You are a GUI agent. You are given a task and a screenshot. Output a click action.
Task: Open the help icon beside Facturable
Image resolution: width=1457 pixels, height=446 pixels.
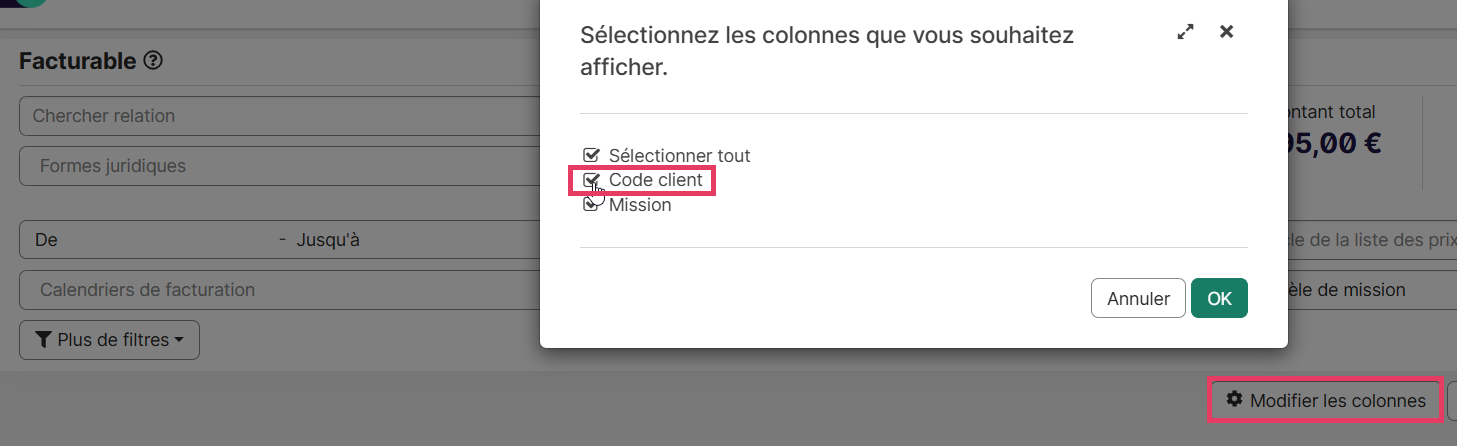click(153, 61)
